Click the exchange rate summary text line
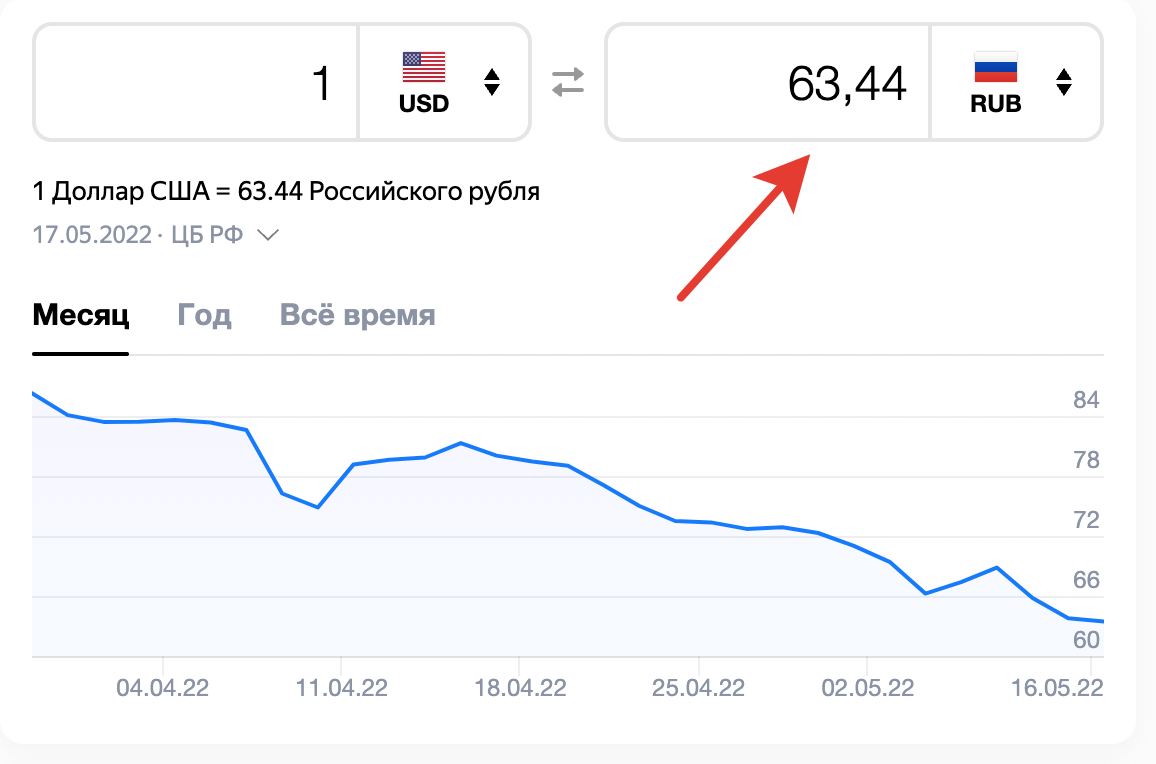 (286, 191)
